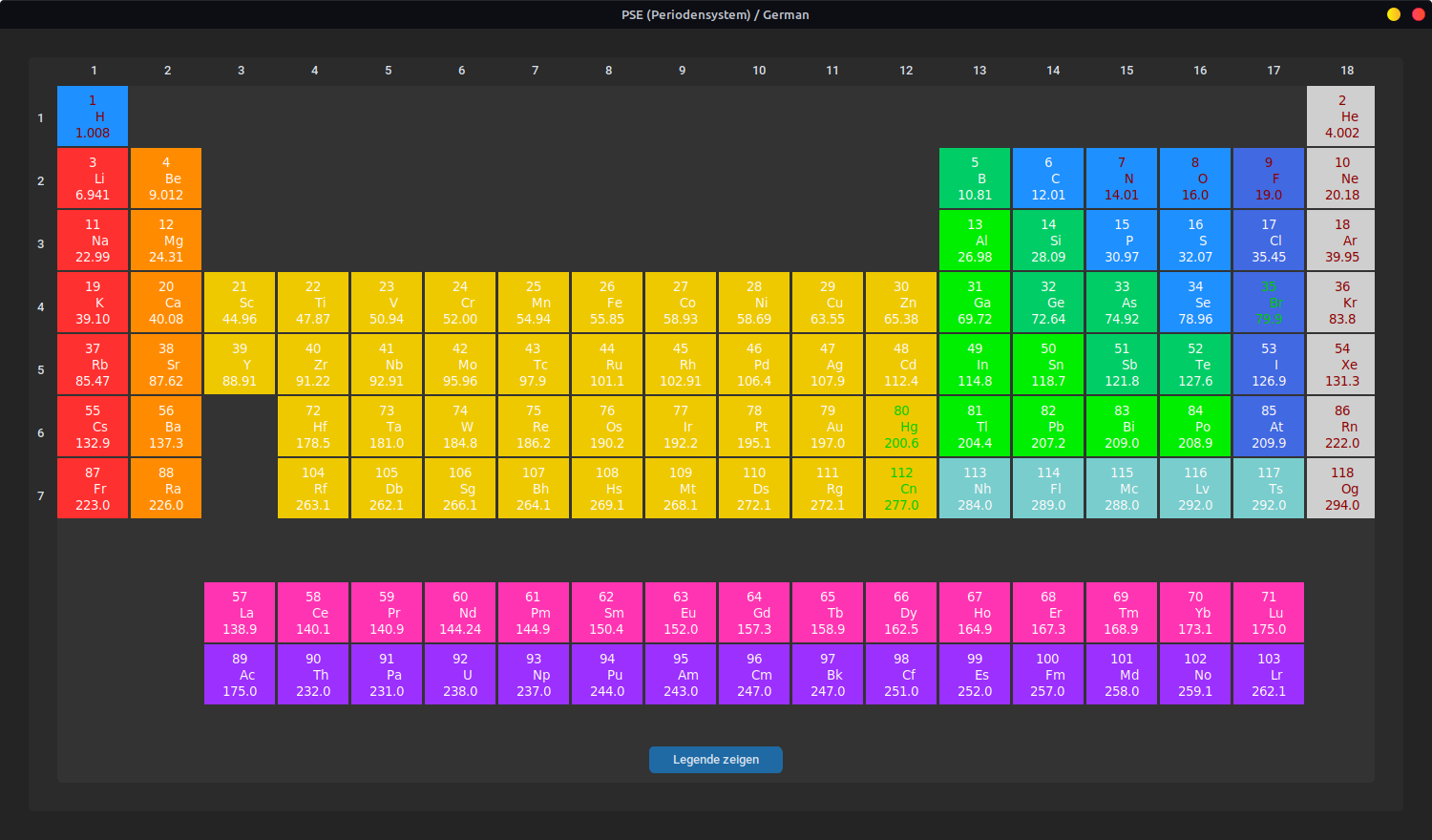1432x840 pixels.
Task: Click Aluminium (Al) element tile
Action: coord(975,241)
